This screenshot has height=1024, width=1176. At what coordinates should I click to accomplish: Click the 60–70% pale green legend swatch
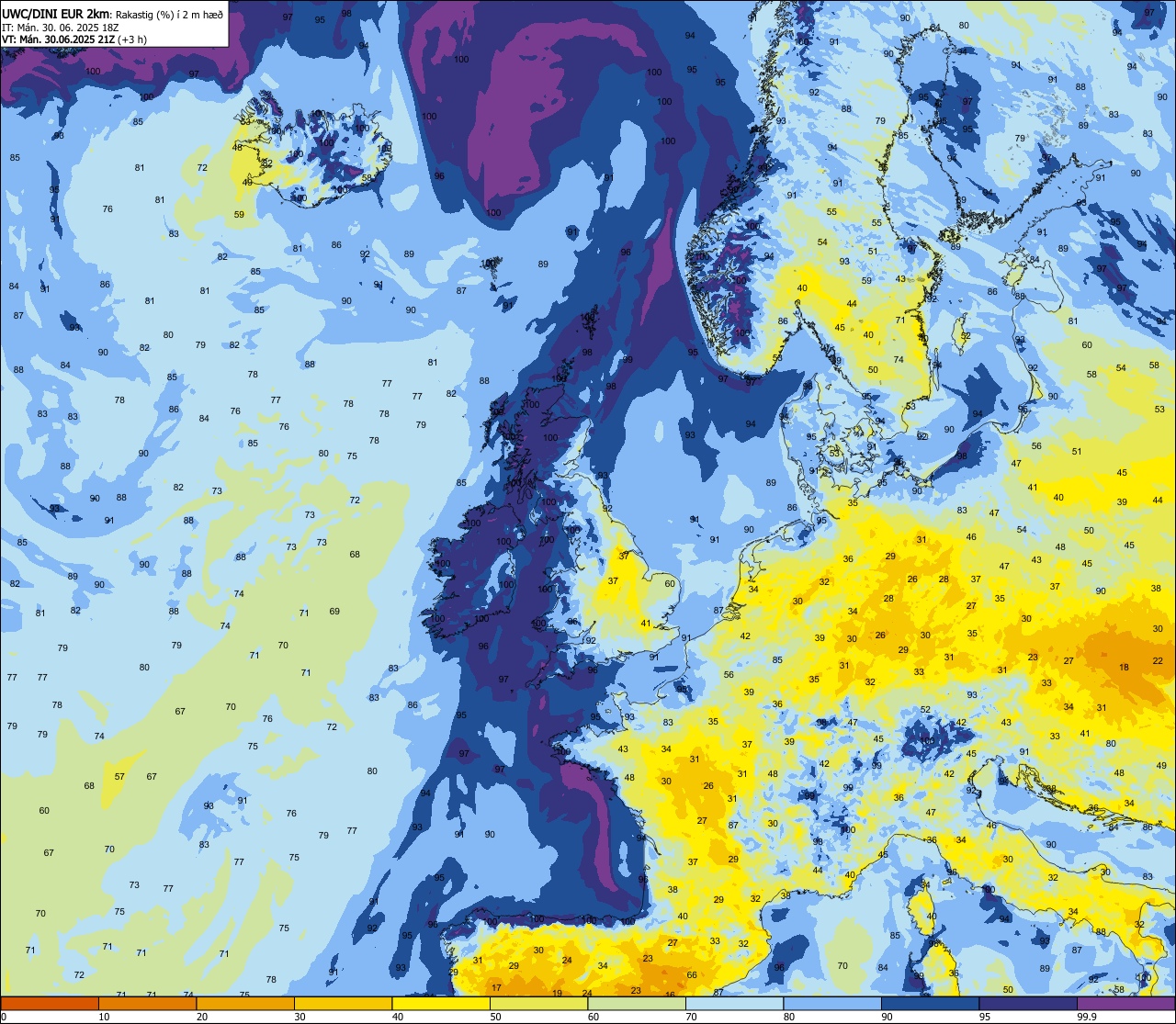[x=637, y=1004]
